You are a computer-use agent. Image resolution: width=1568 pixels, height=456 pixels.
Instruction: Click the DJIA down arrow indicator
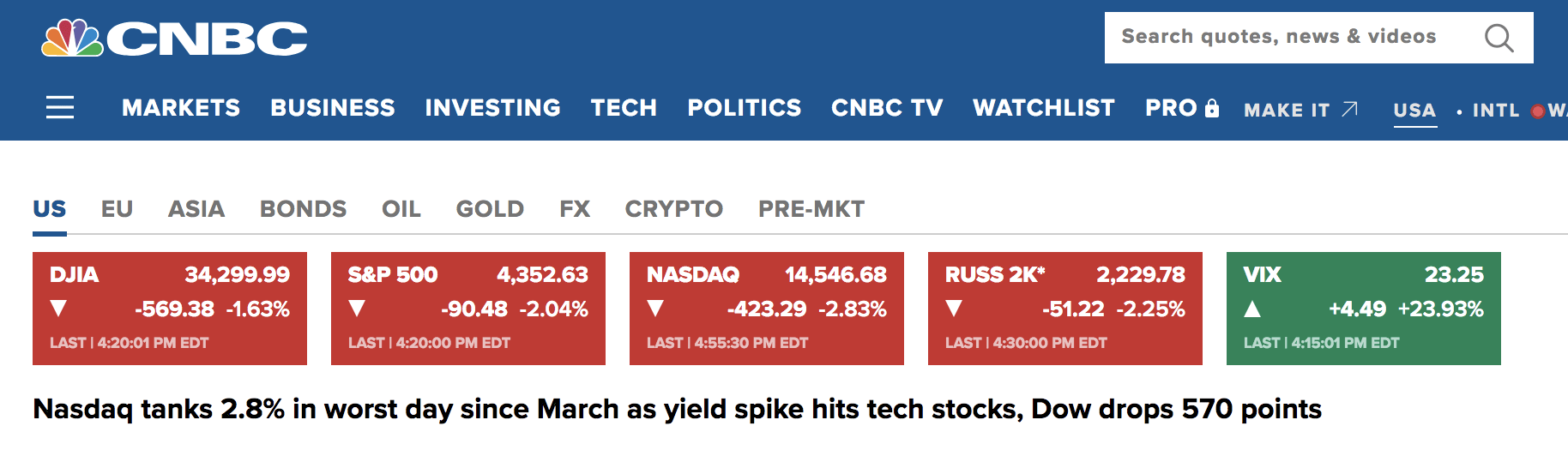pyautogui.click(x=58, y=309)
